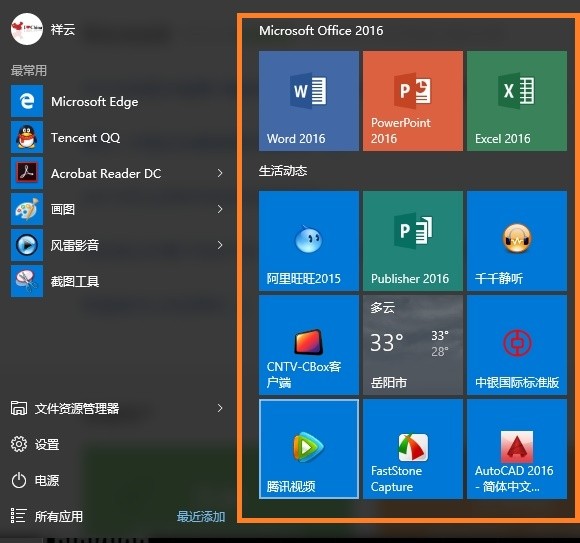Open the Word 2016 tile
The image size is (580, 543).
pyautogui.click(x=308, y=101)
